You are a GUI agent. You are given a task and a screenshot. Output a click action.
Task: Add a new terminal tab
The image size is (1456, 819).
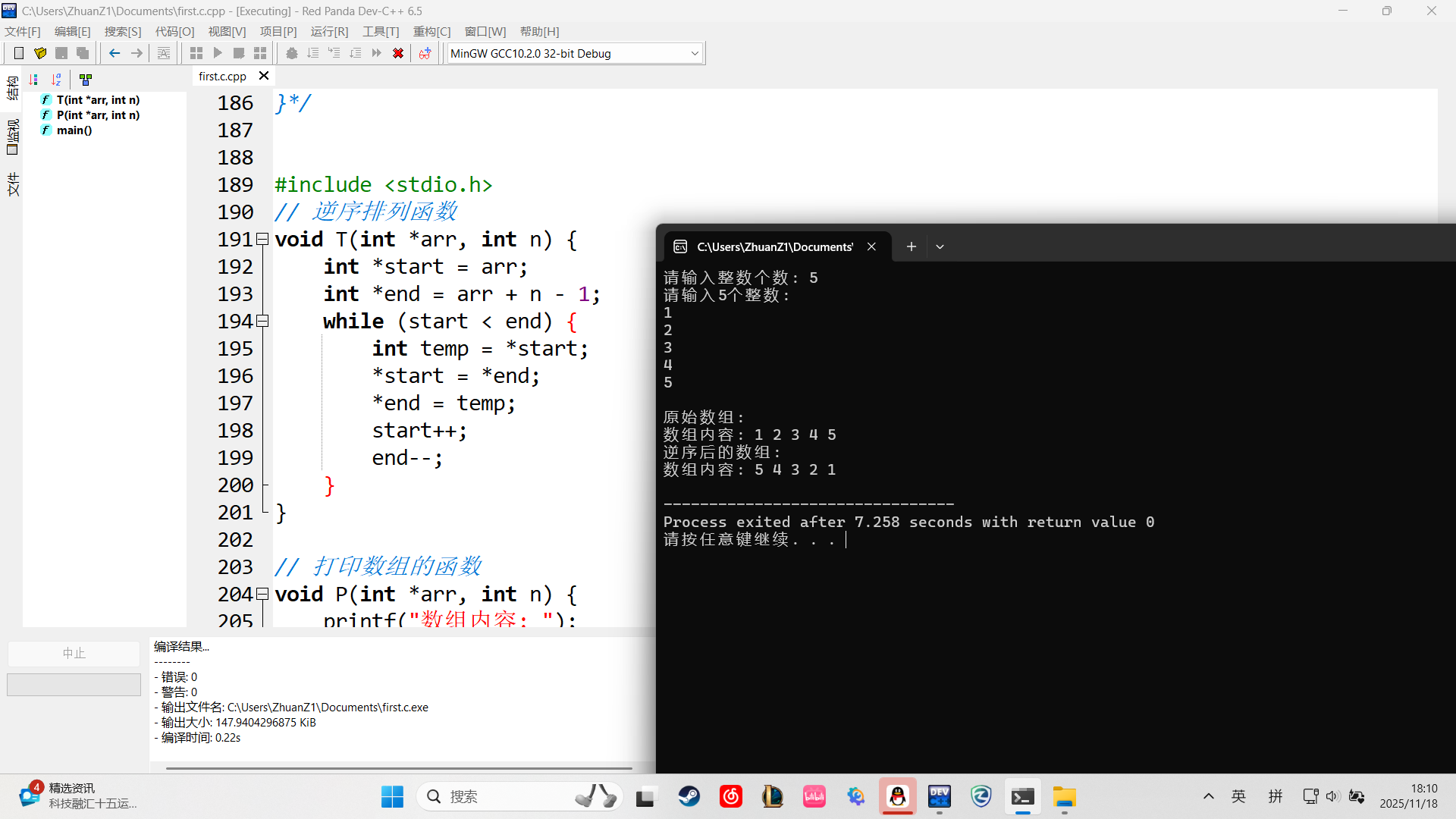[911, 246]
